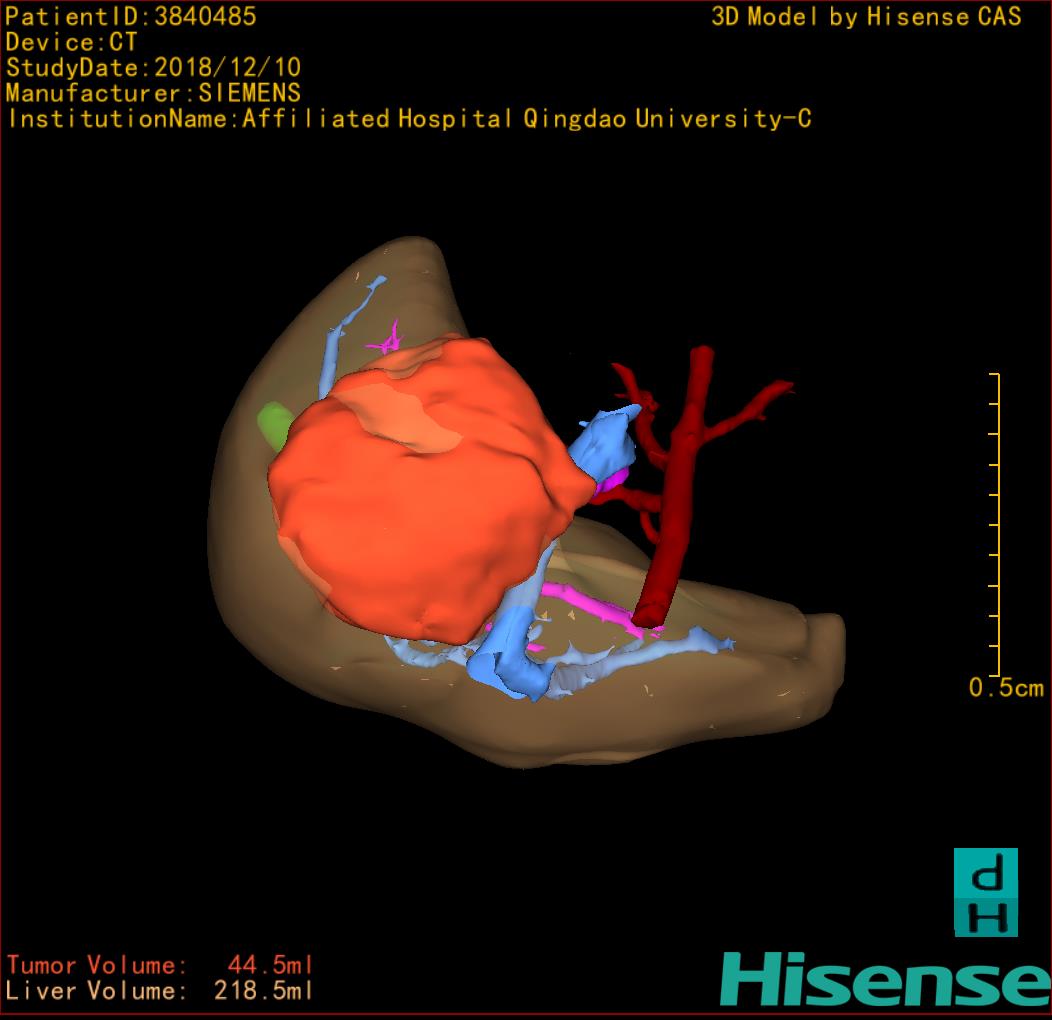Click the Liver Volume 218.5ml readout
Image resolution: width=1052 pixels, height=1020 pixels.
coord(160,991)
